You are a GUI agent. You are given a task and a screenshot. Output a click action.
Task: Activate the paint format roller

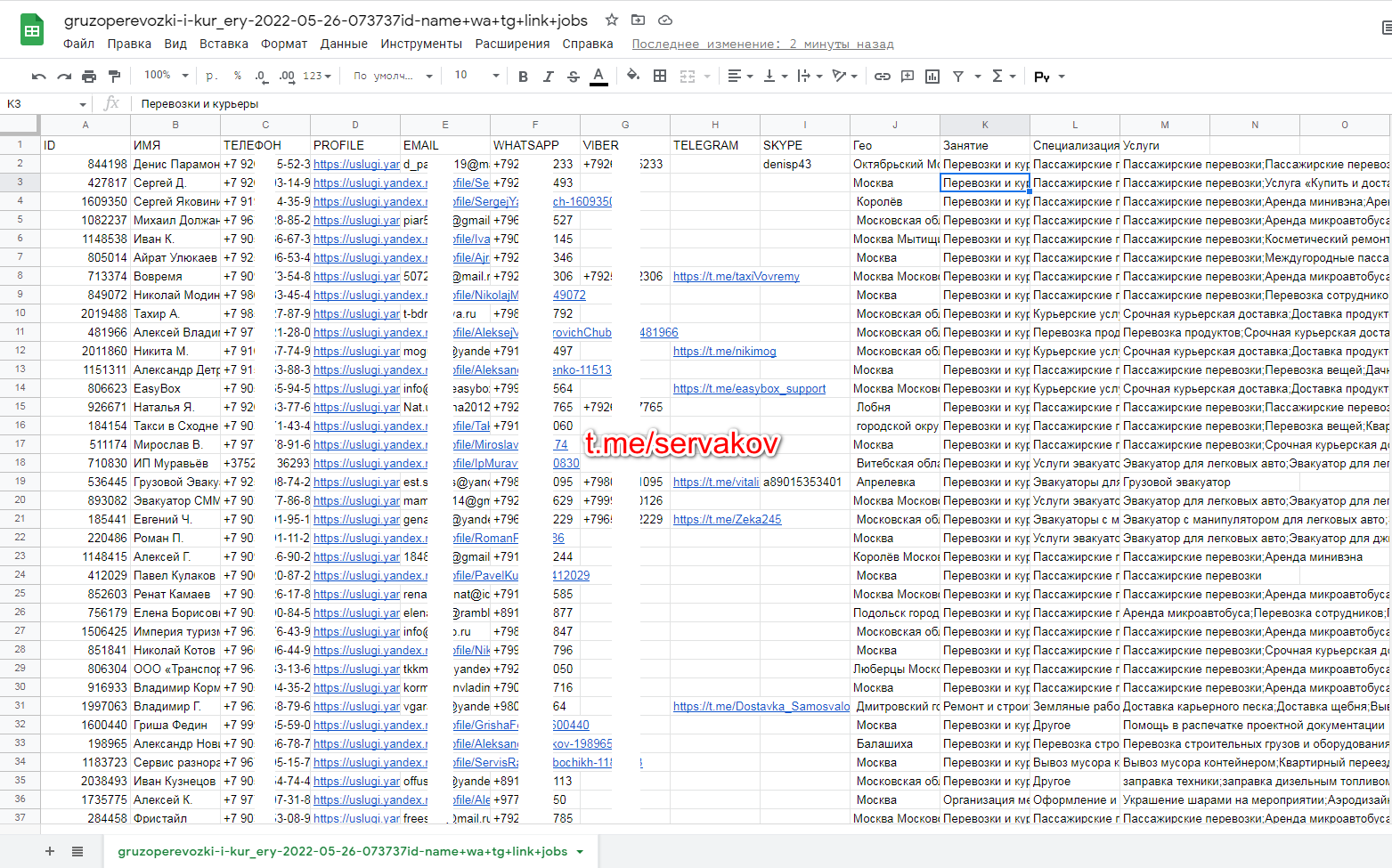(114, 77)
